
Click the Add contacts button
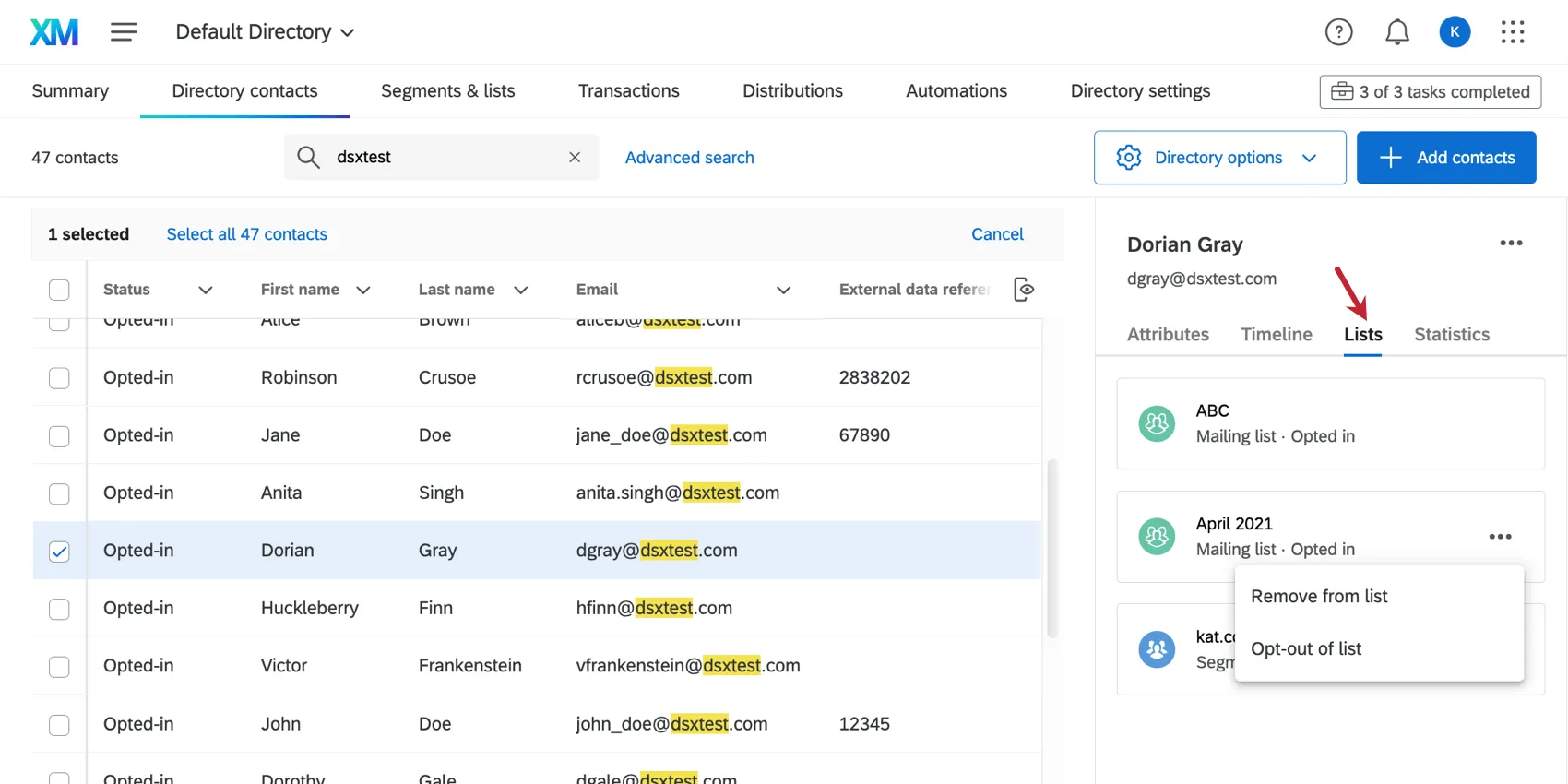[x=1445, y=158]
